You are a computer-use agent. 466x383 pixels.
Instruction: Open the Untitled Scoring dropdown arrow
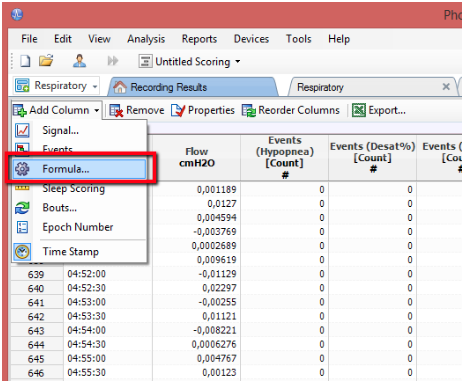pos(238,62)
